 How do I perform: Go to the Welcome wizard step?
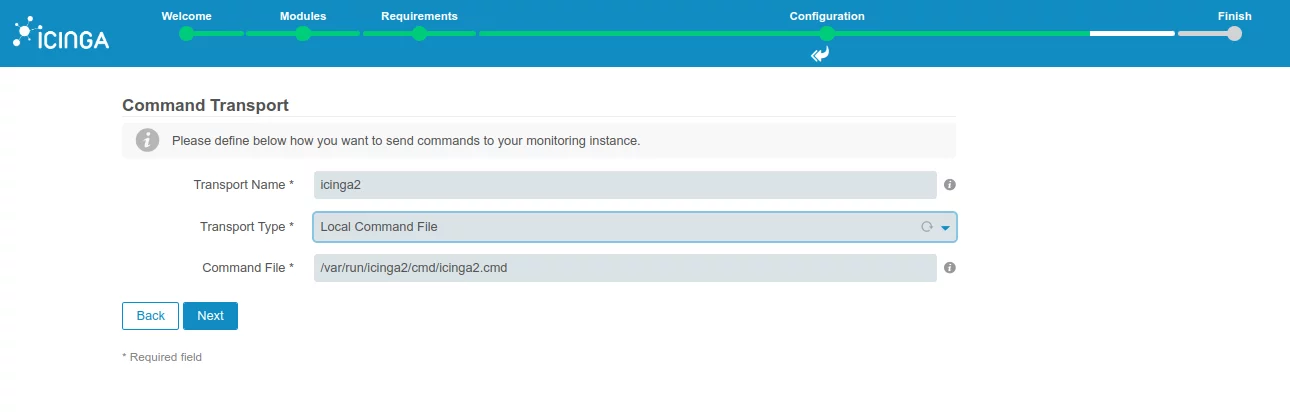(x=186, y=16)
